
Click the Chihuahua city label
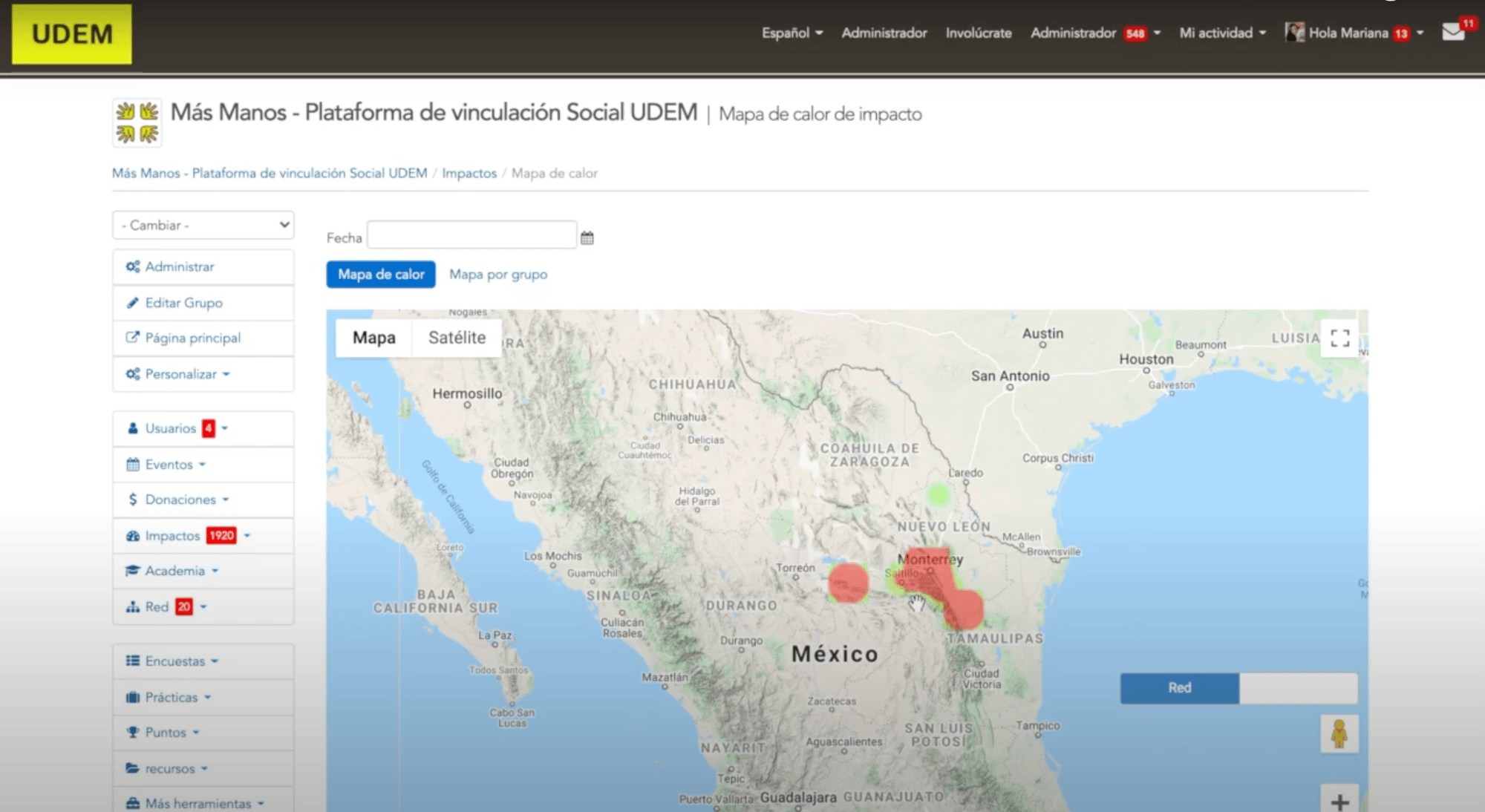pyautogui.click(x=680, y=417)
